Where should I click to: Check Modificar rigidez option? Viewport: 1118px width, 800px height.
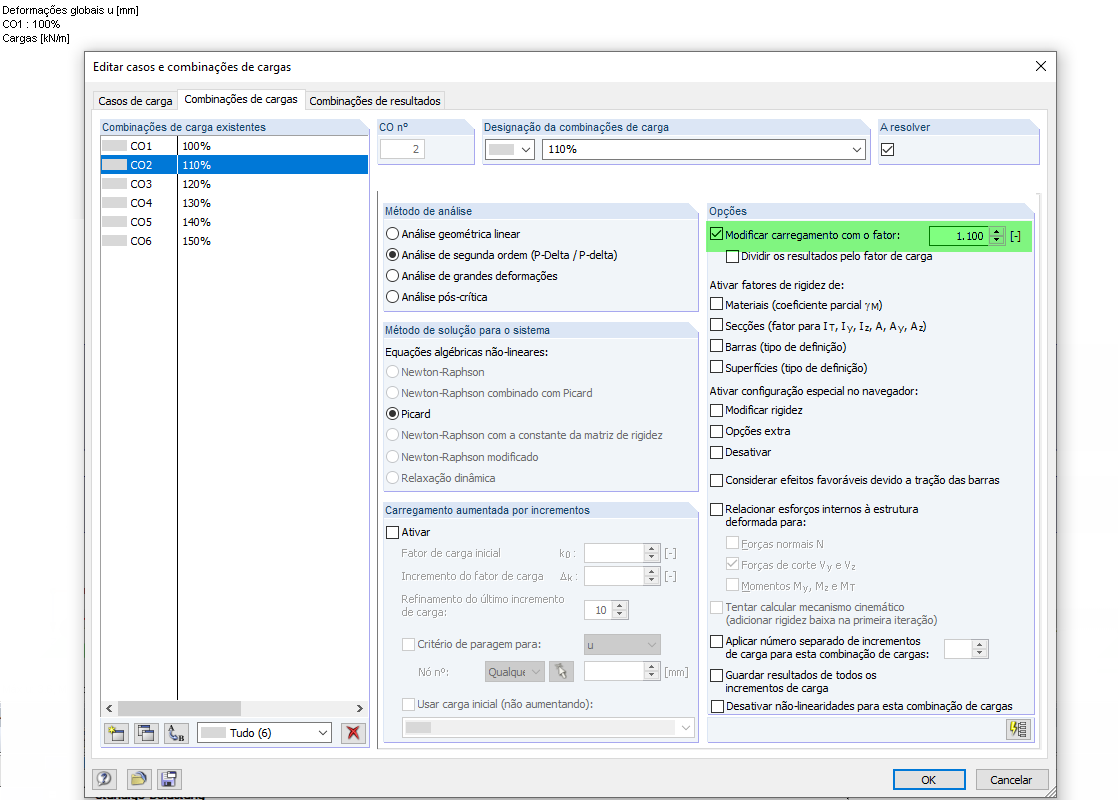pyautogui.click(x=717, y=410)
